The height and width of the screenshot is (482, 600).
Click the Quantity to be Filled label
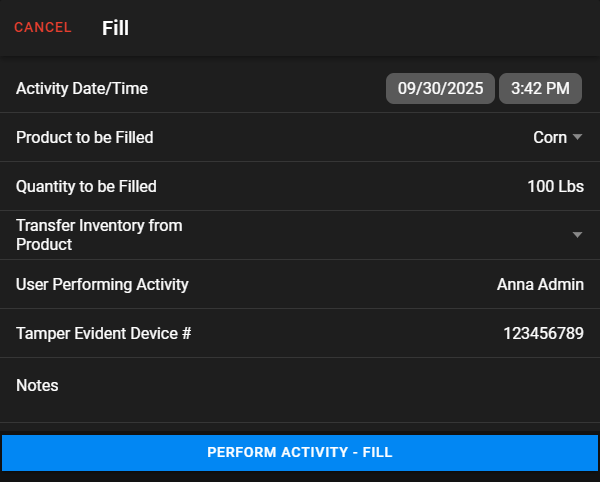86,186
